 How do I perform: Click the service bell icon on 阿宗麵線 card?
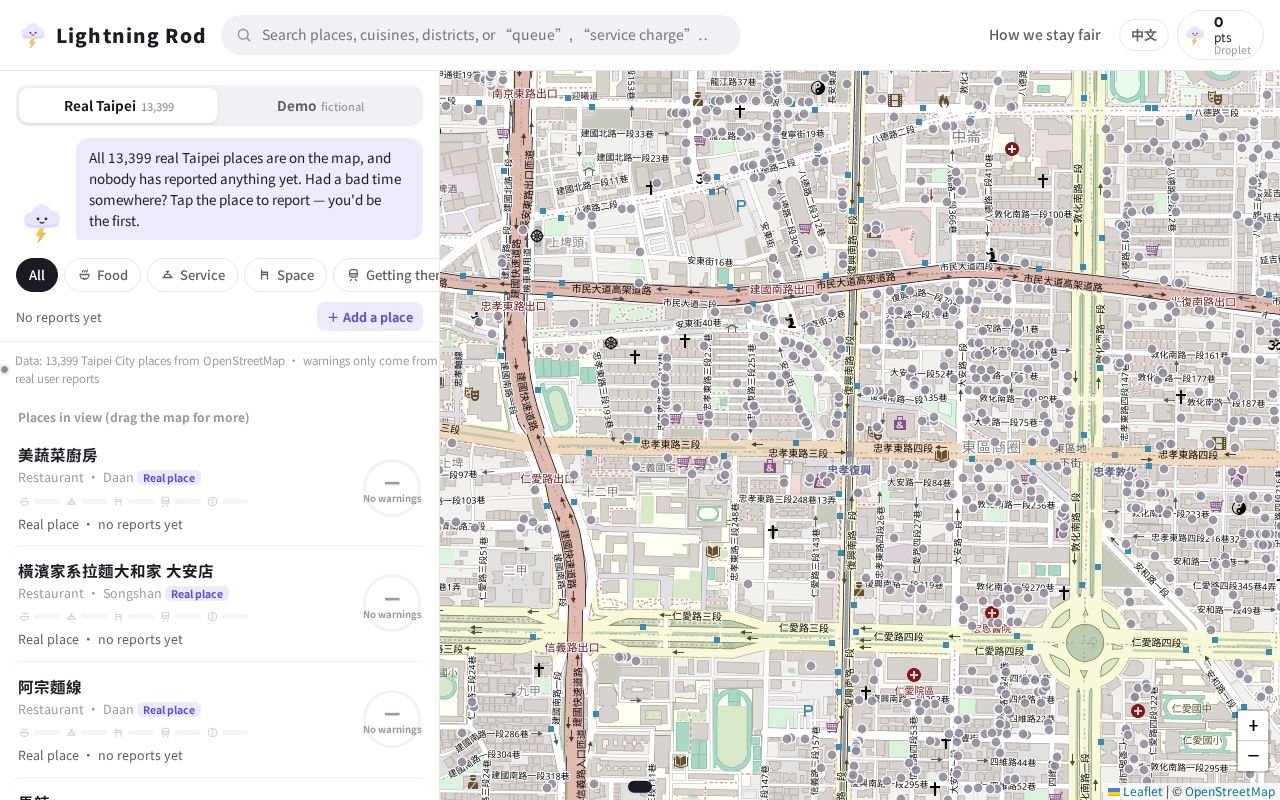tap(71, 733)
